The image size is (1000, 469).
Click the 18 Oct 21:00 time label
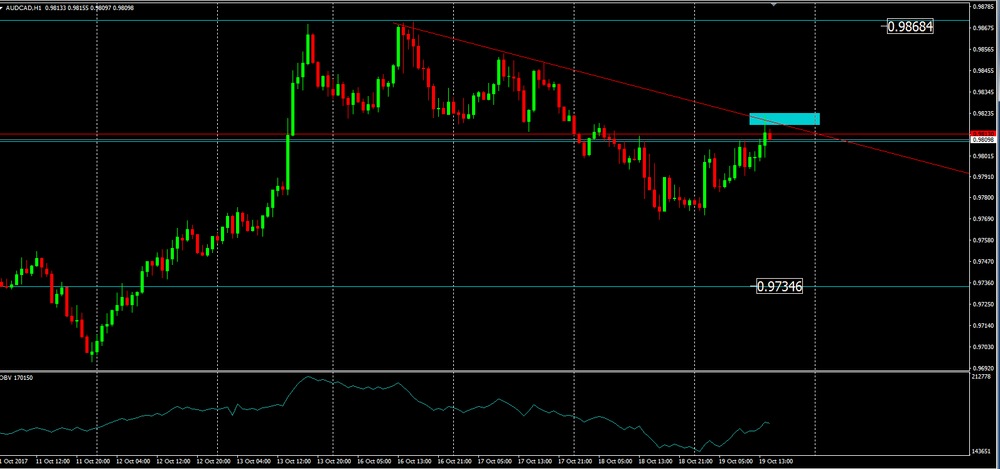695,460
